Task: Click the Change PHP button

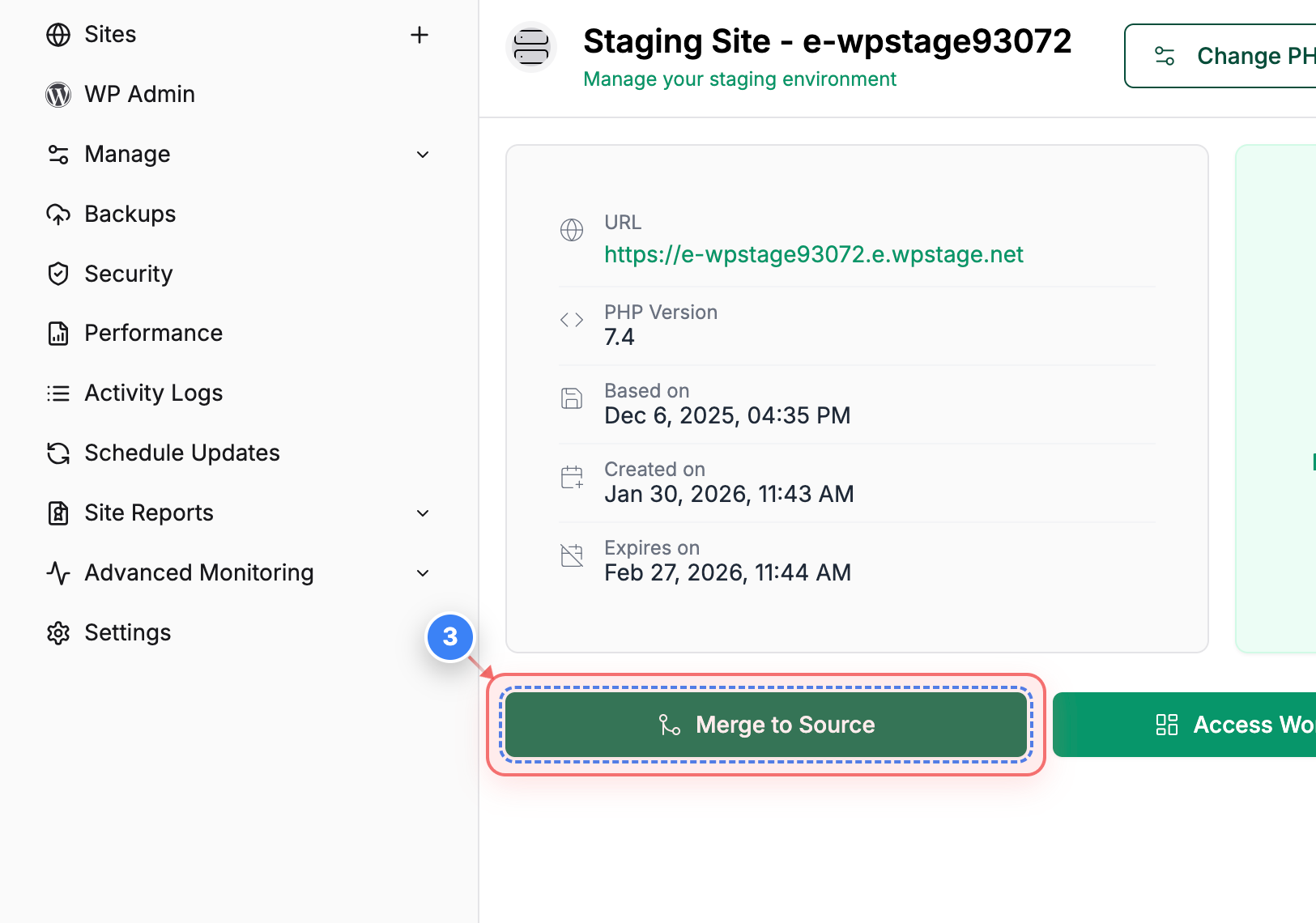Action: (x=1231, y=56)
